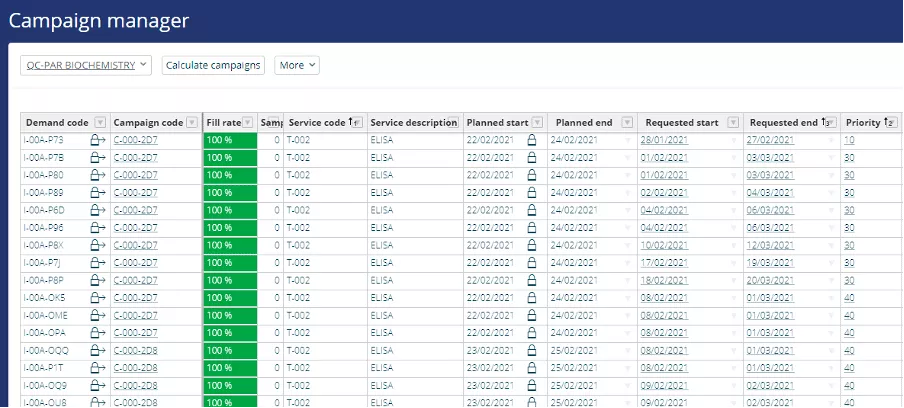Open the Priority column filter
Viewport: 904px width, 408px height.
click(x=894, y=123)
